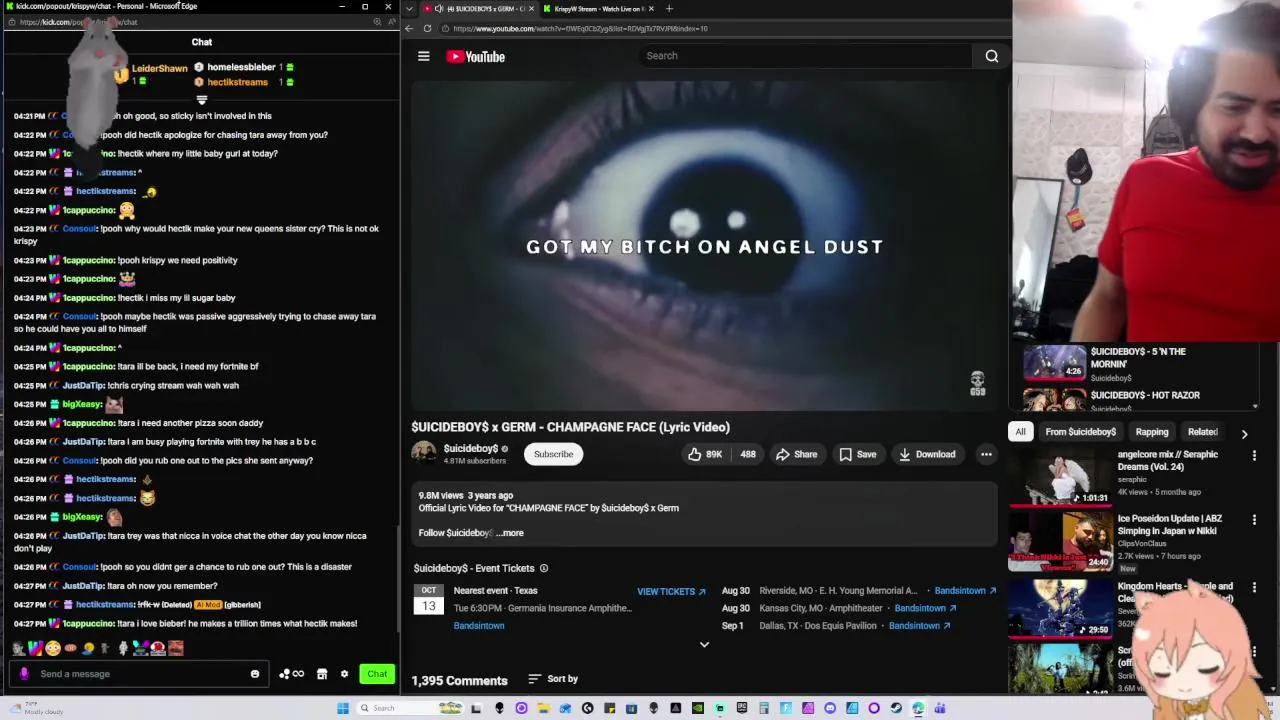Open the Kick chat shop icon
The image size is (1280, 720).
click(x=322, y=674)
